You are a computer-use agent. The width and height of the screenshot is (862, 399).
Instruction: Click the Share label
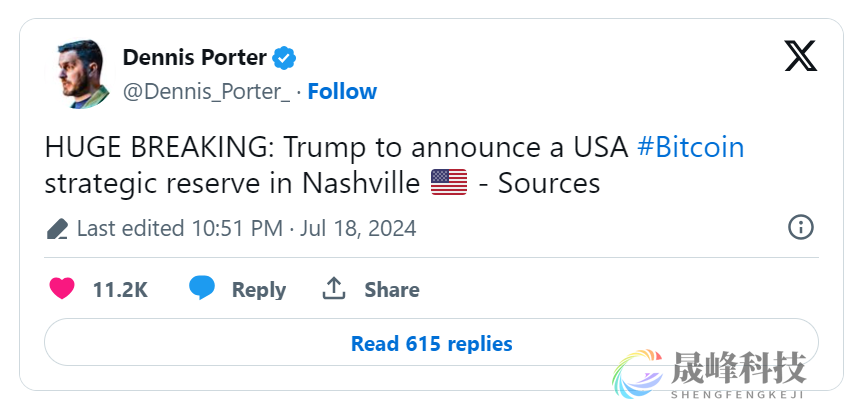click(392, 290)
